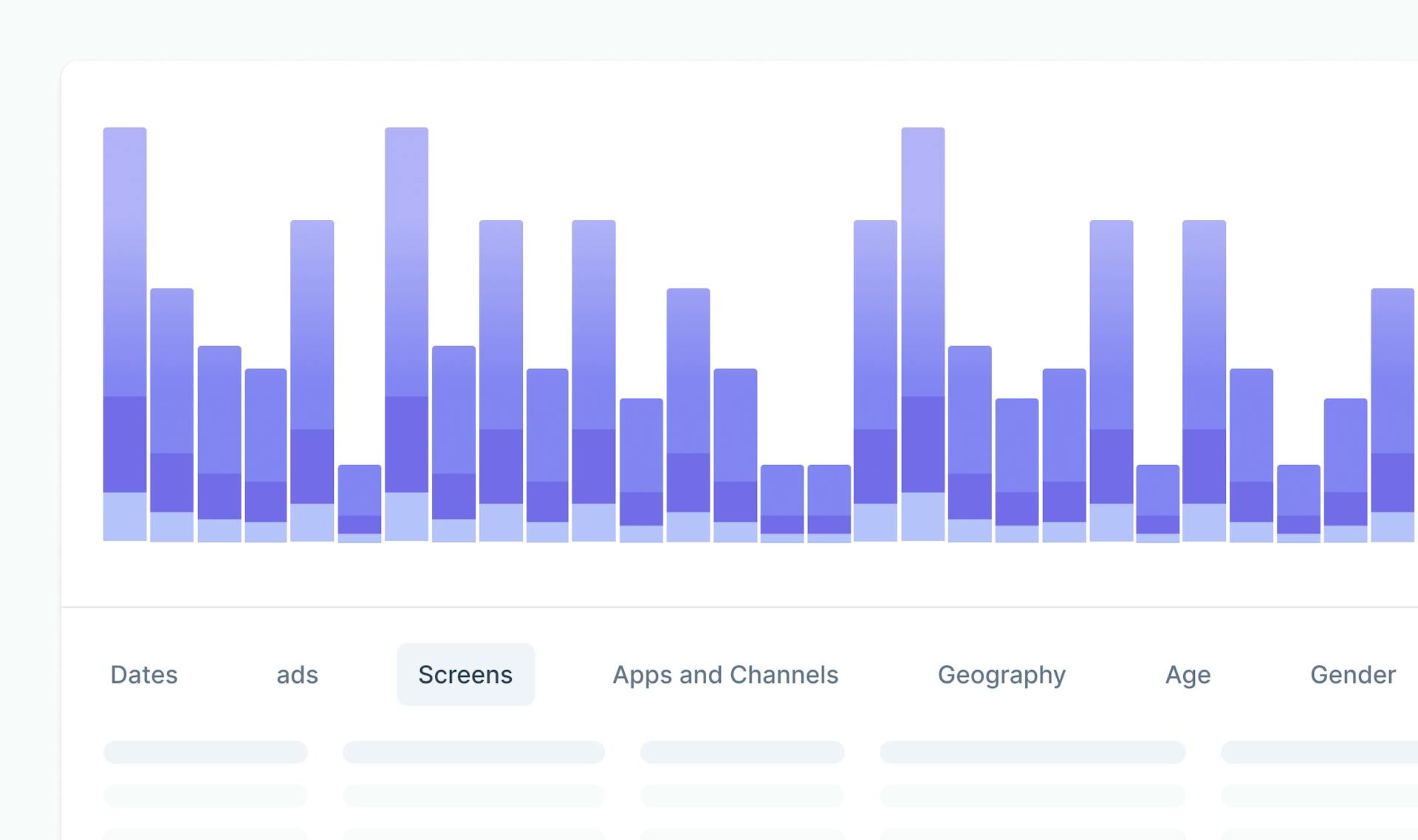Toggle the Apps and Channels data layer

(x=725, y=675)
